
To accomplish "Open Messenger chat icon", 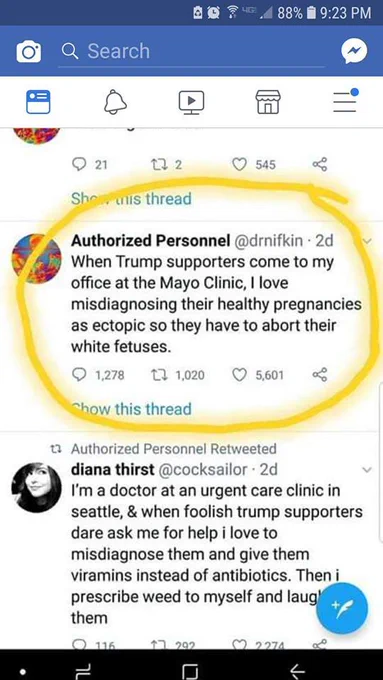I will 354,51.
